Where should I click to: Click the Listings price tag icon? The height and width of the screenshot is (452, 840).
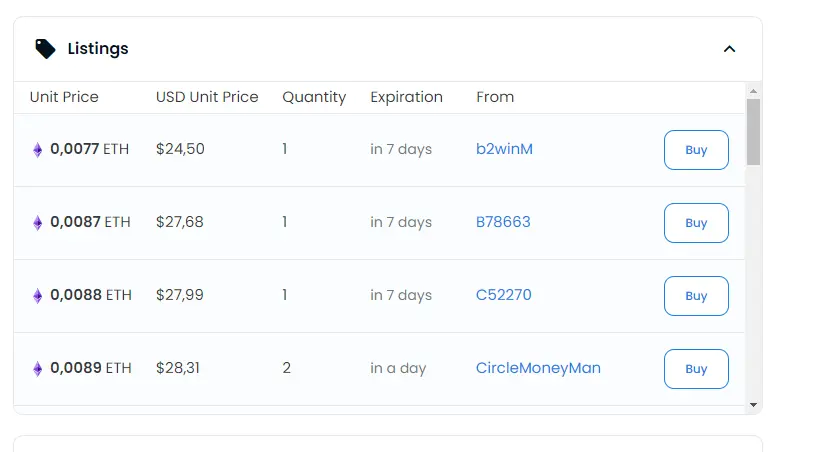click(45, 49)
